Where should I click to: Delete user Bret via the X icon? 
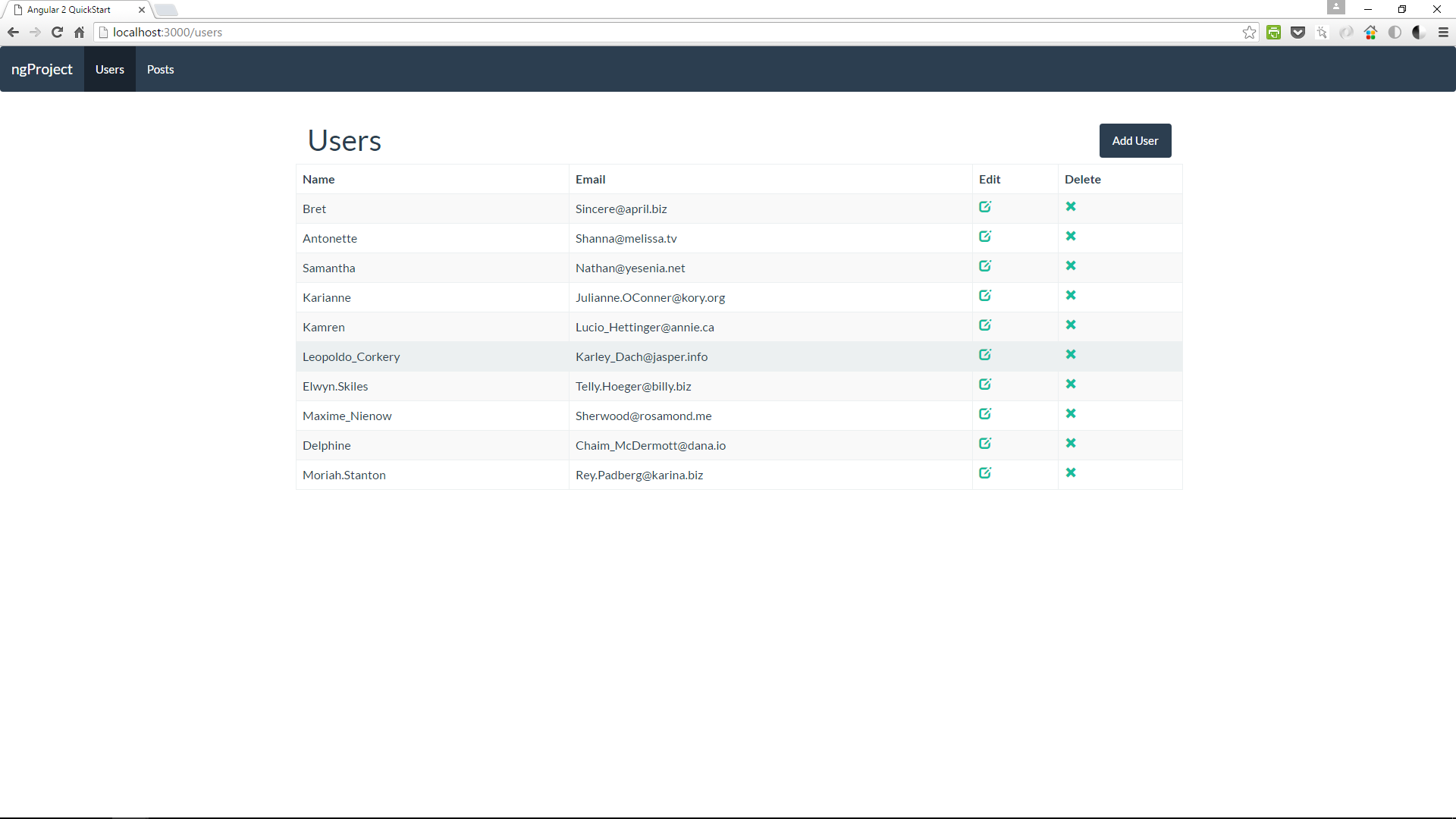[1071, 206]
